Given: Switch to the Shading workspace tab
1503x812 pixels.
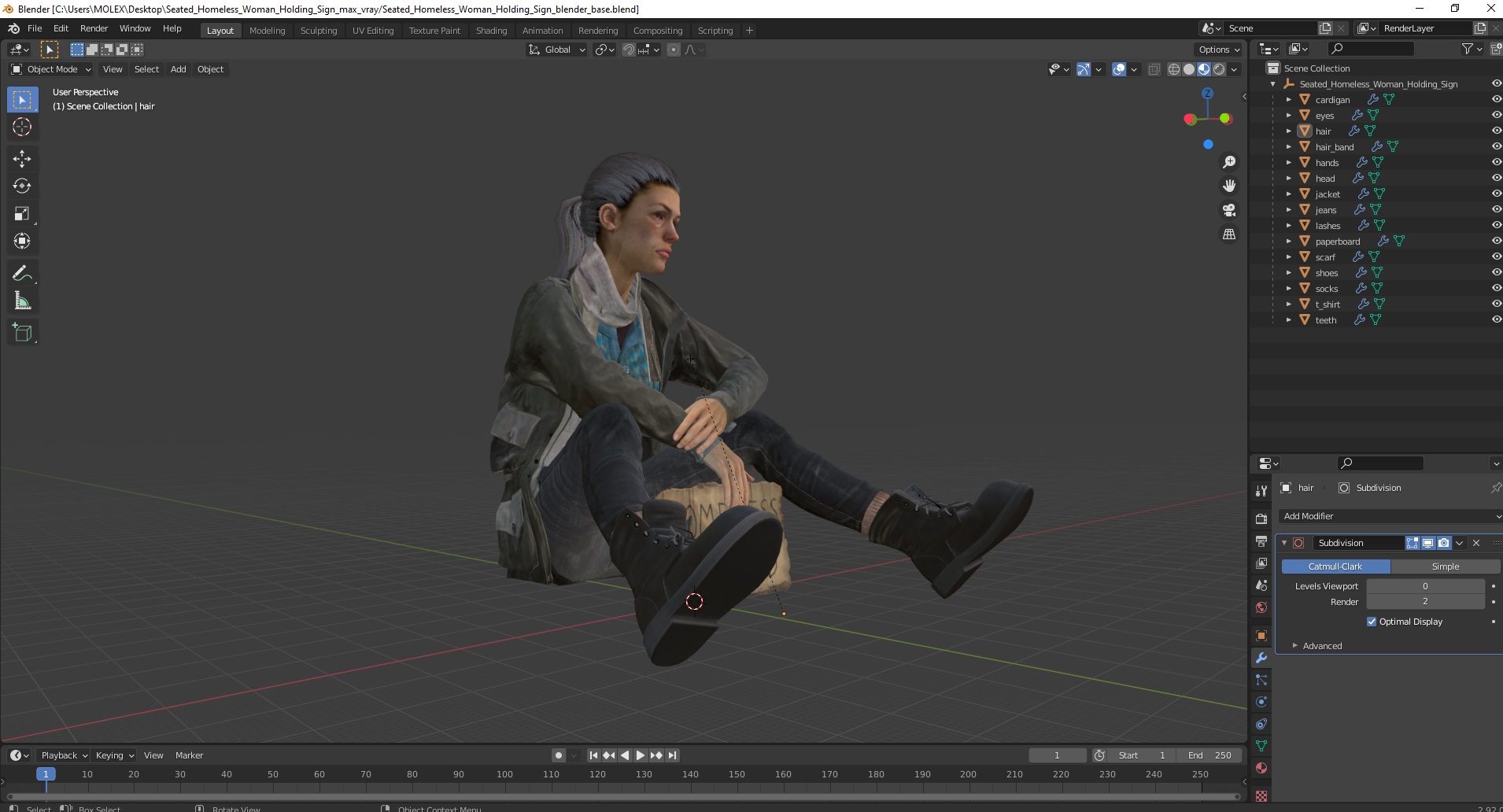Looking at the screenshot, I should [x=491, y=31].
